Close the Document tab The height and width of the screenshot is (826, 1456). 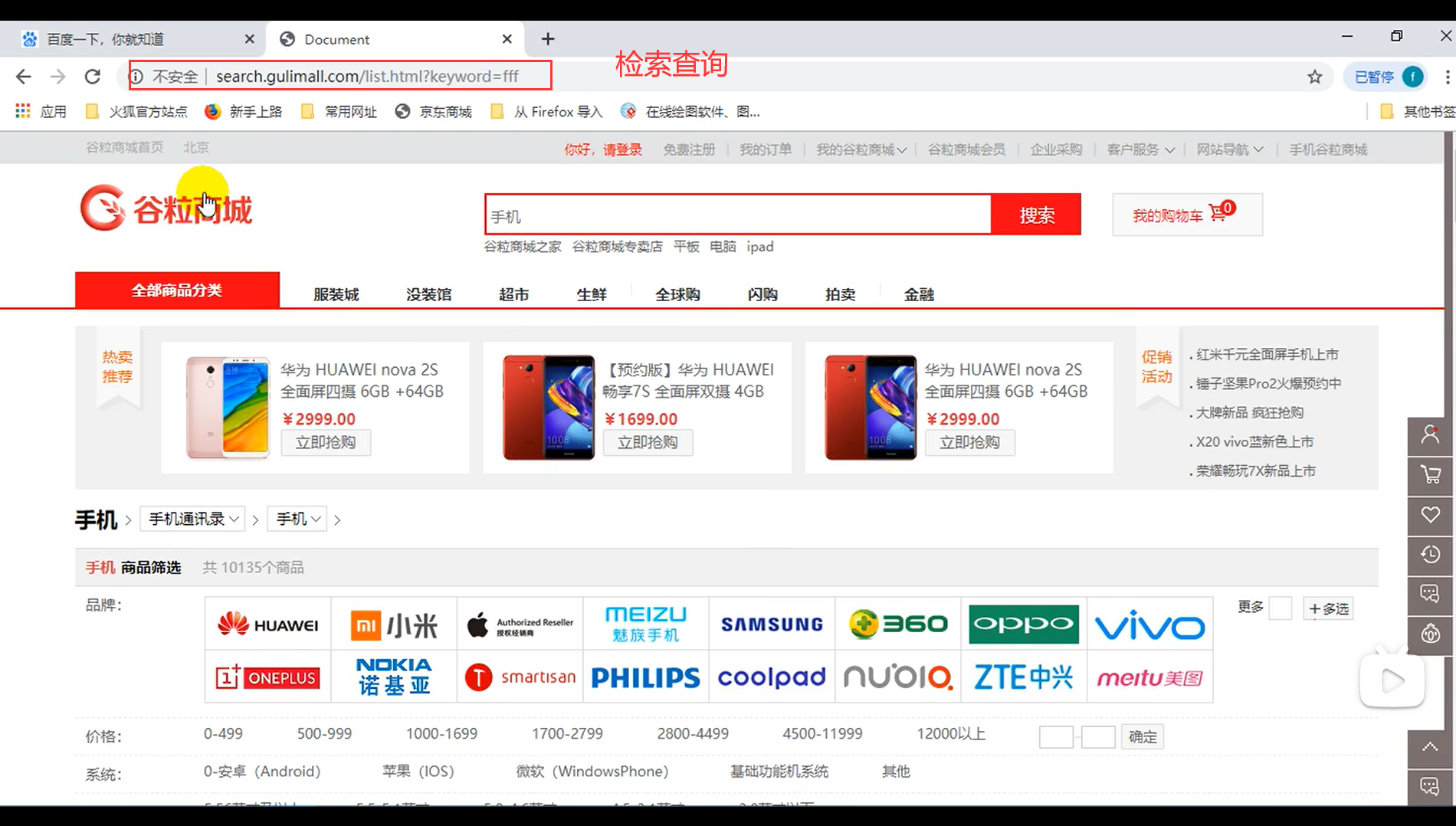(x=507, y=39)
